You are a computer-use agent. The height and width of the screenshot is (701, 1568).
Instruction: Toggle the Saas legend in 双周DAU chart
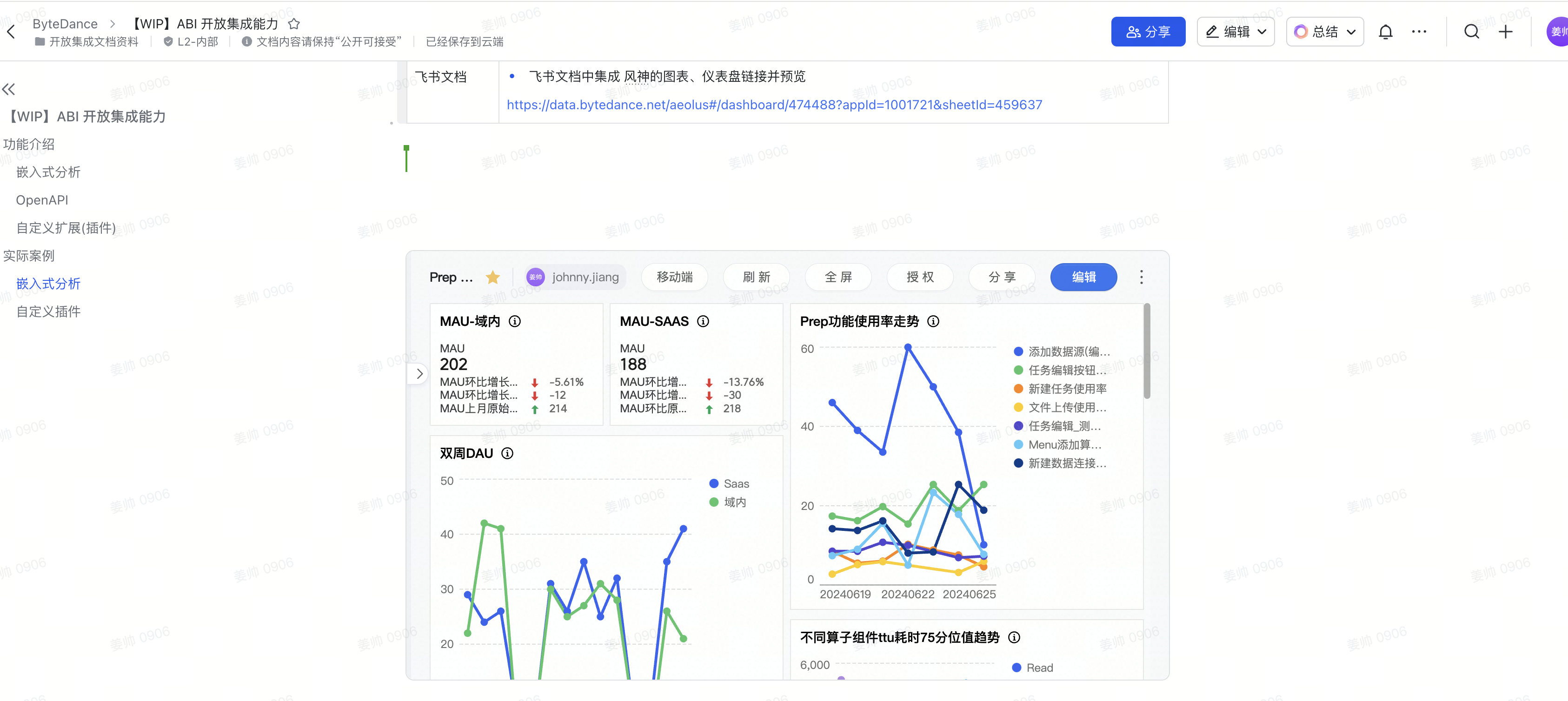pos(729,484)
